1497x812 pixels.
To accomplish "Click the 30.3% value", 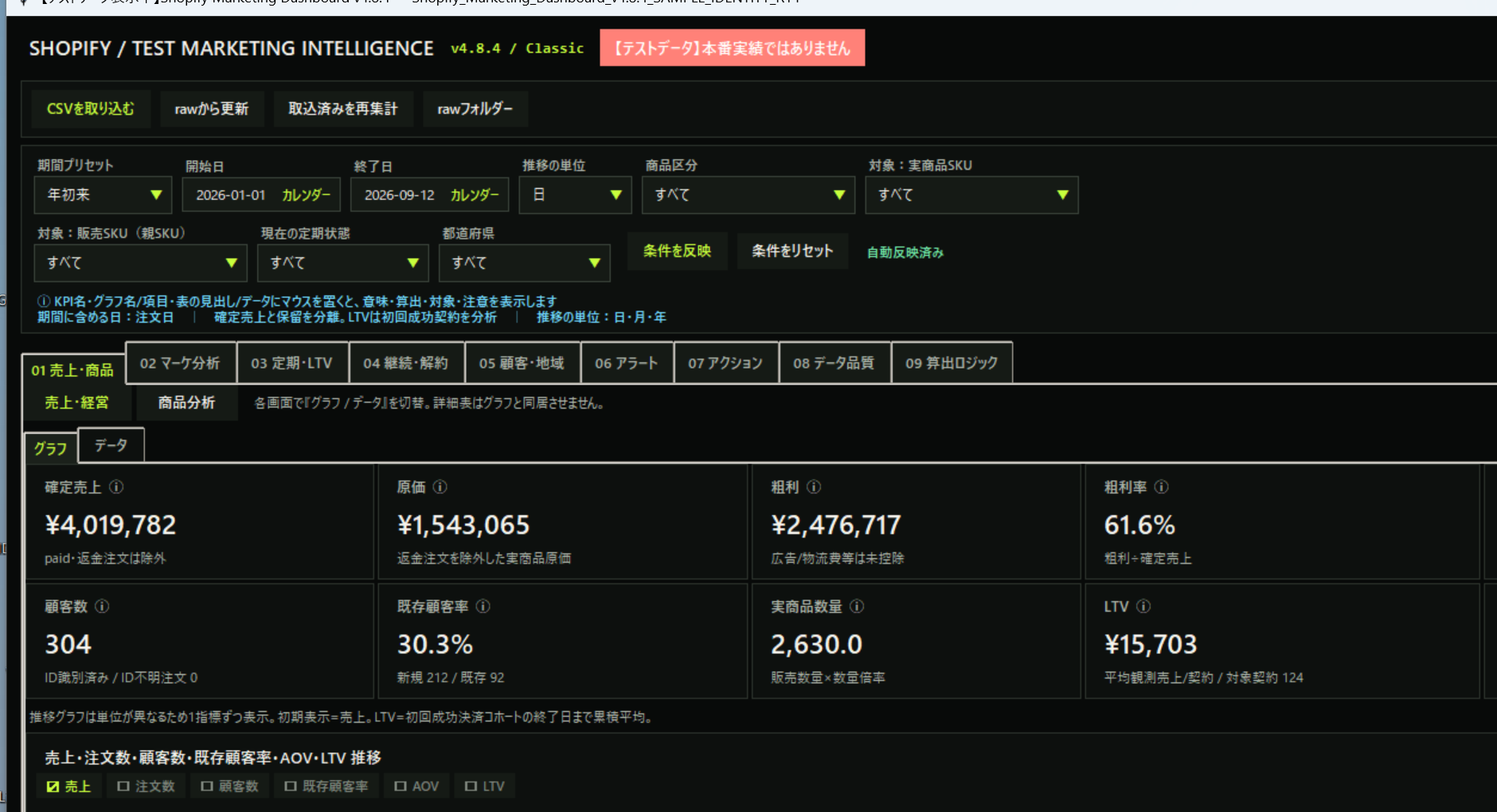I will click(x=436, y=644).
